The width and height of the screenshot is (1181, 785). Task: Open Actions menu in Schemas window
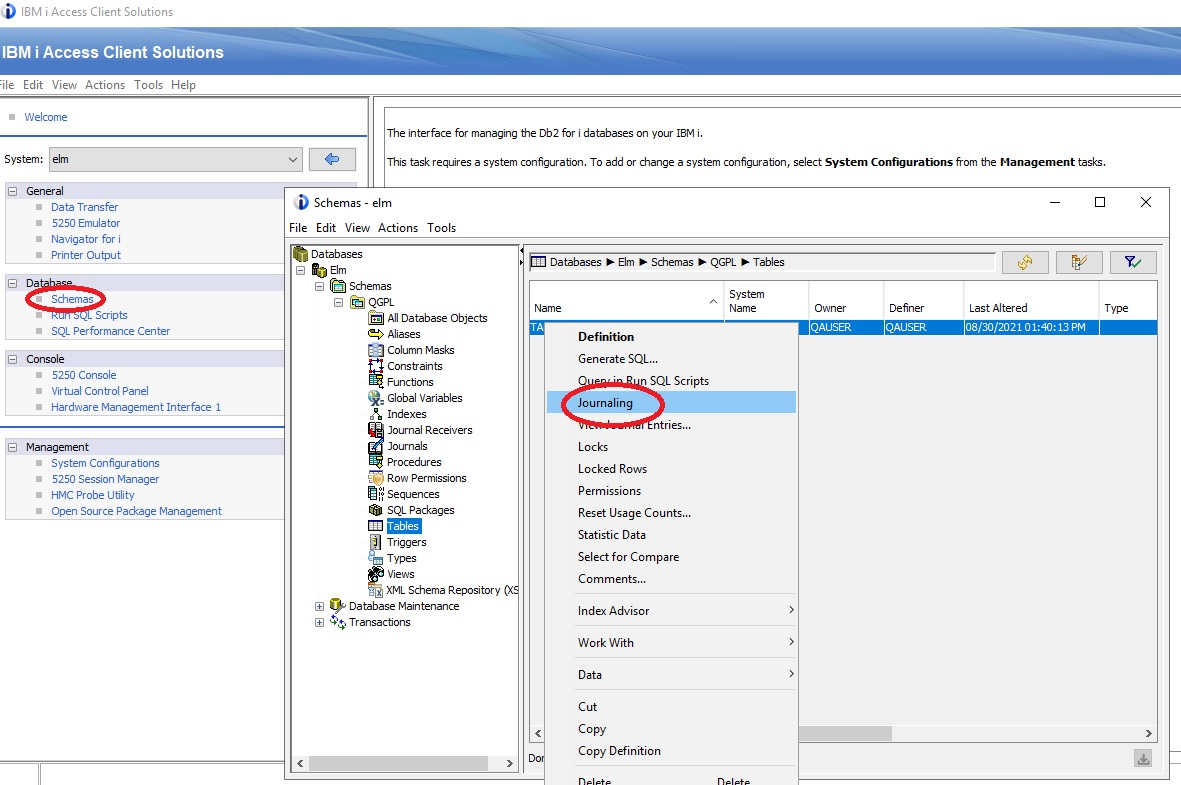click(x=397, y=228)
